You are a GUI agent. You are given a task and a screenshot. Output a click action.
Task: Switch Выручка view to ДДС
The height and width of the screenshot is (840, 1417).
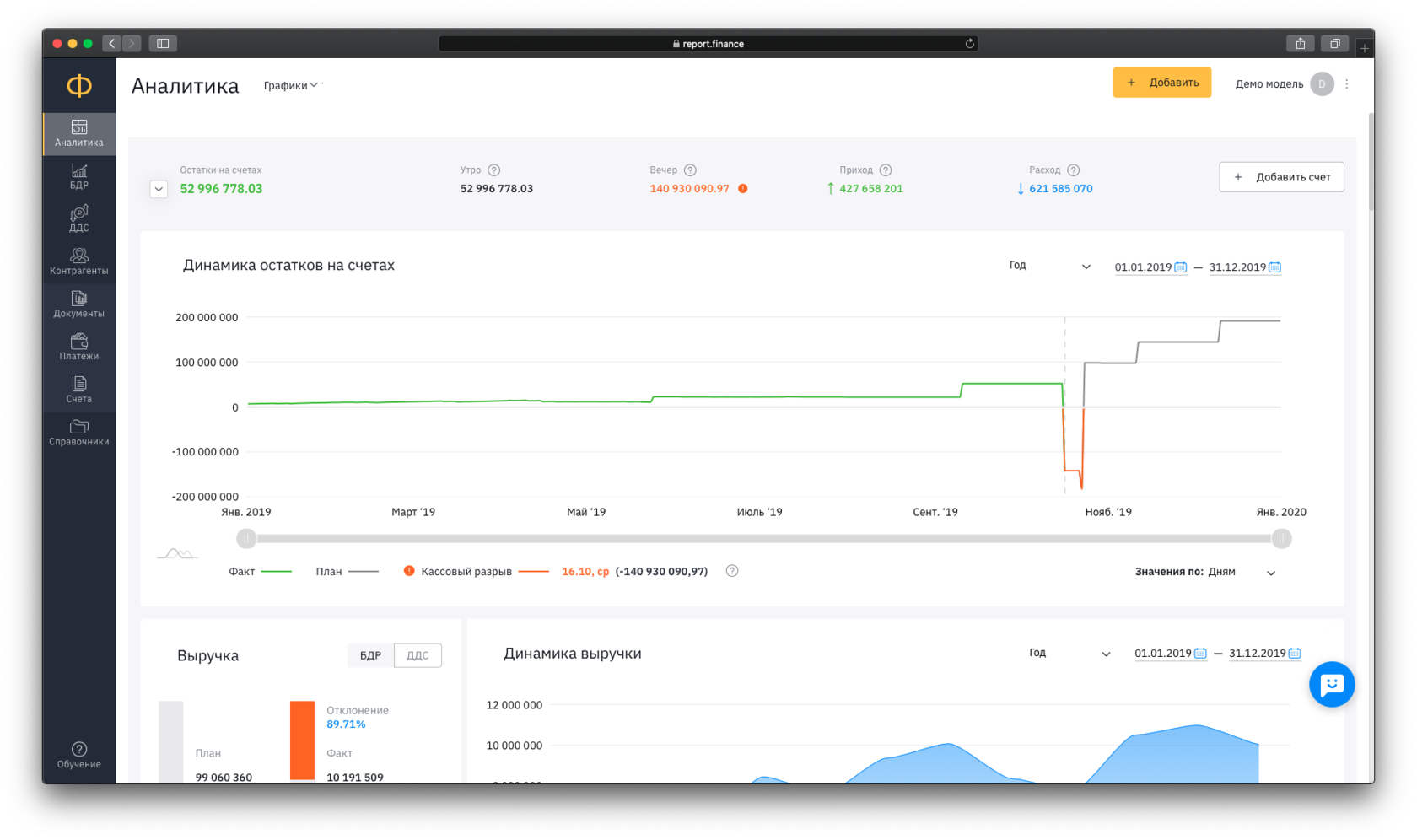click(x=418, y=655)
